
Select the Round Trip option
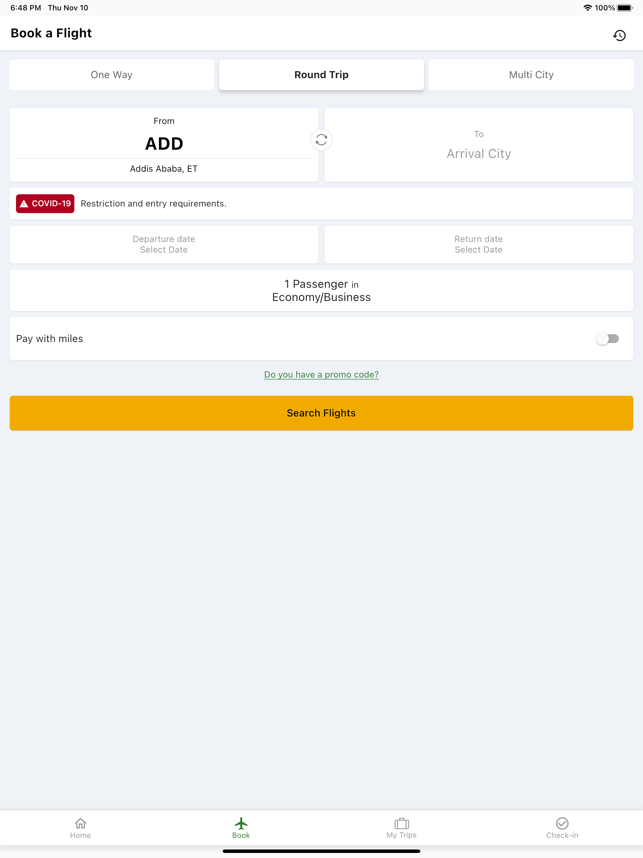point(321,75)
